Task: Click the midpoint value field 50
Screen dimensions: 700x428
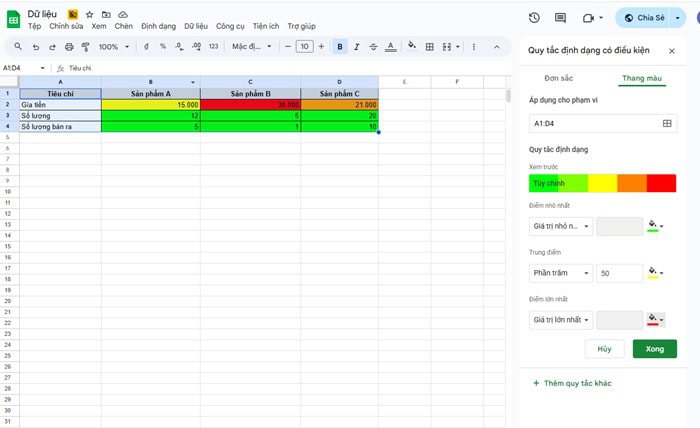Action: point(620,273)
